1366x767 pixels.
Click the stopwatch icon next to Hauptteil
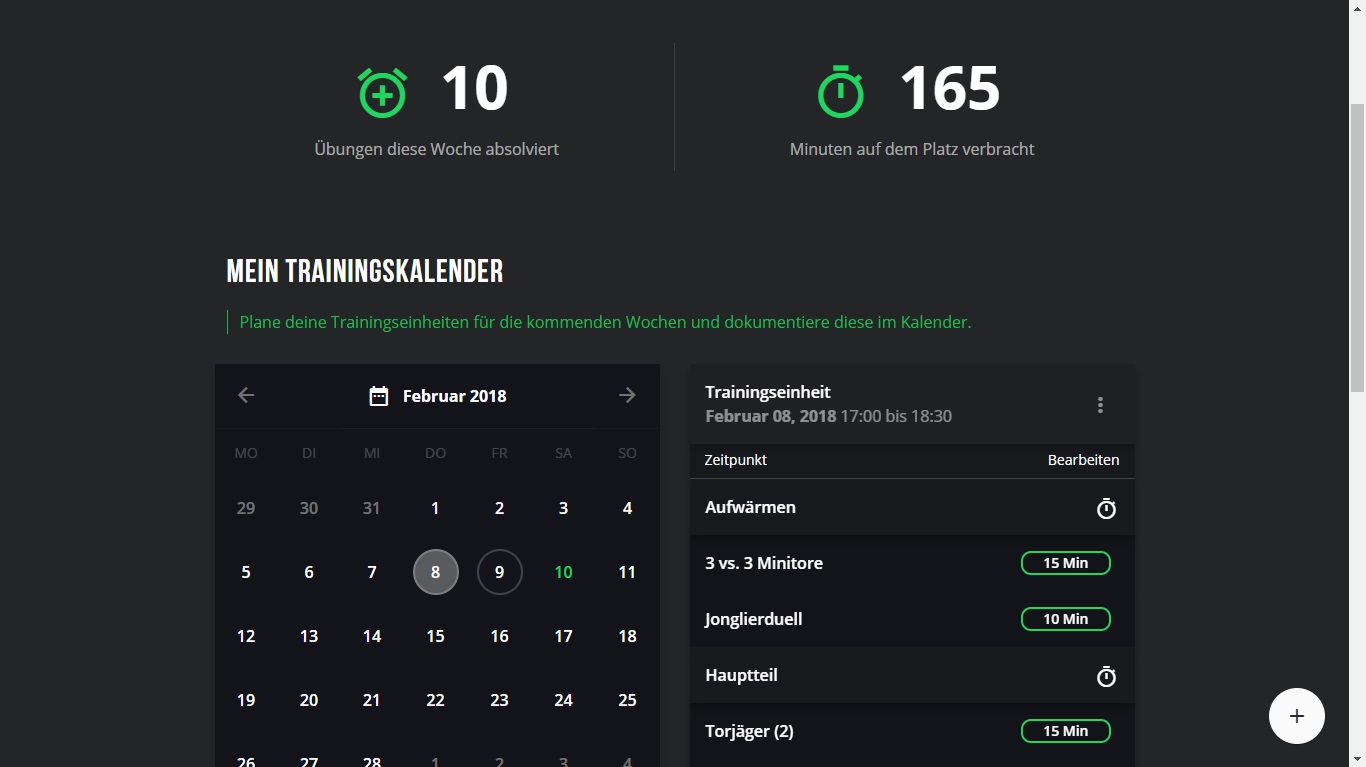click(x=1106, y=677)
